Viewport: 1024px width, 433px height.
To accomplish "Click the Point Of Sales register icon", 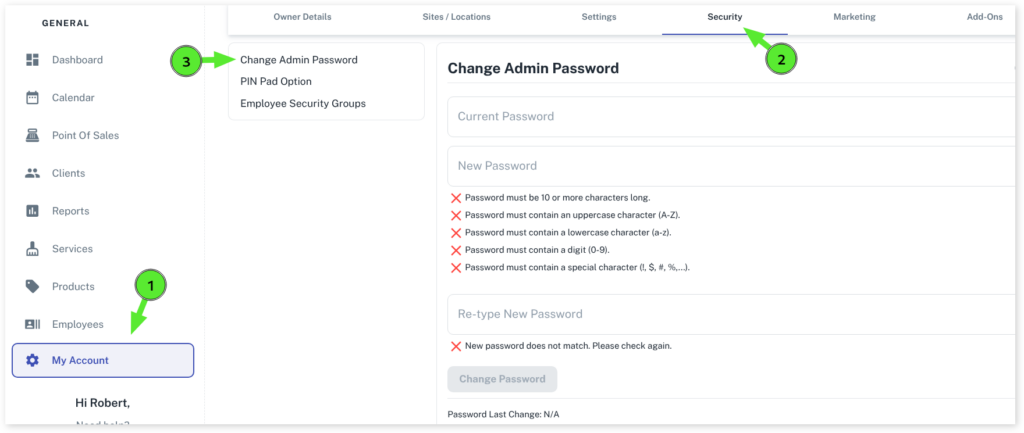I will 32,135.
